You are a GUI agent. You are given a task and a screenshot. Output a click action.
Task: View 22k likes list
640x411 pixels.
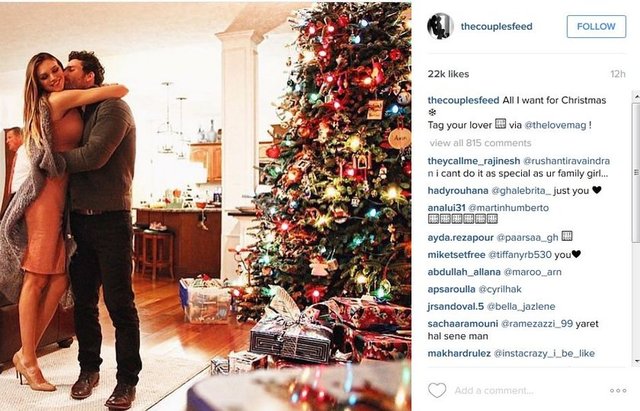point(448,74)
